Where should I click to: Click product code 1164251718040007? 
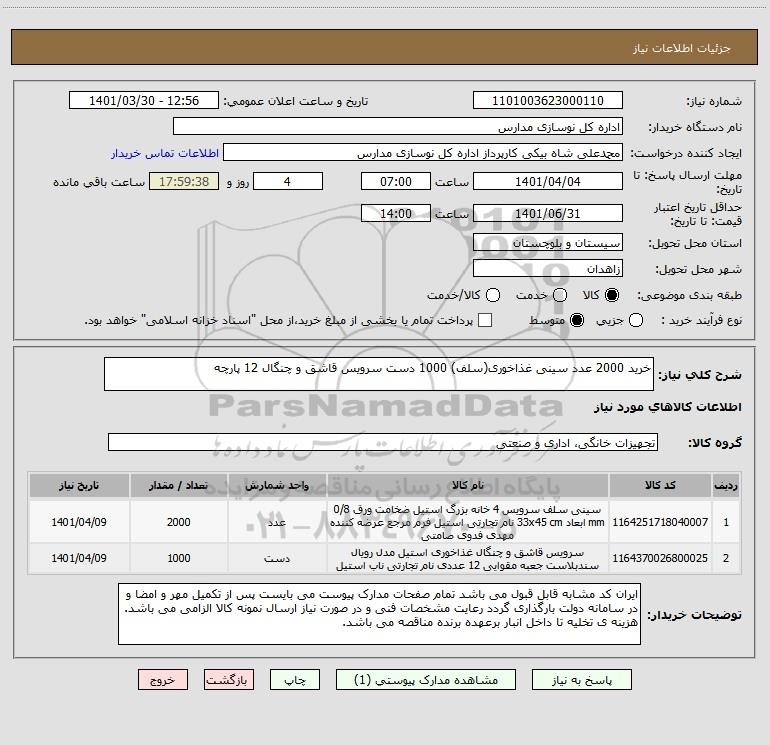coord(660,522)
